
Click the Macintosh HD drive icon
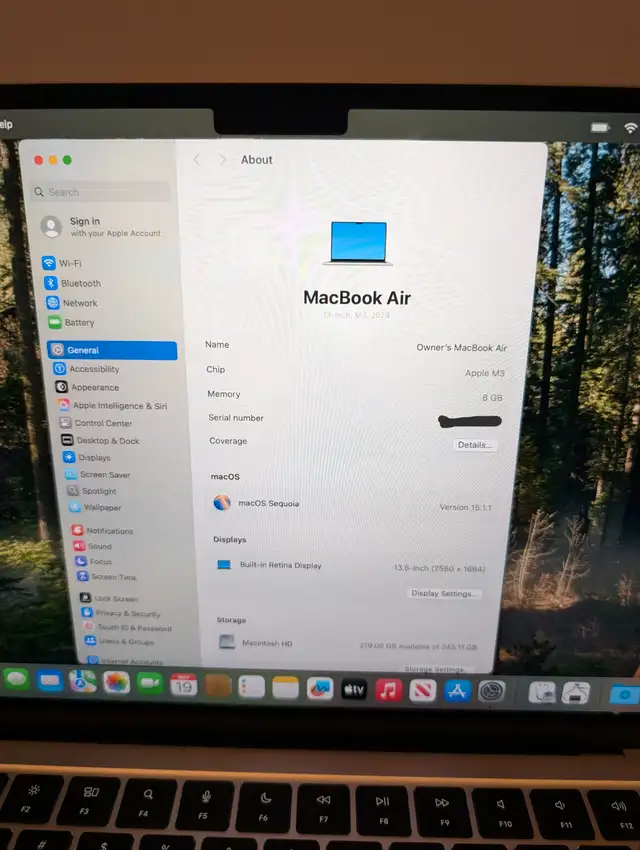(x=227, y=642)
